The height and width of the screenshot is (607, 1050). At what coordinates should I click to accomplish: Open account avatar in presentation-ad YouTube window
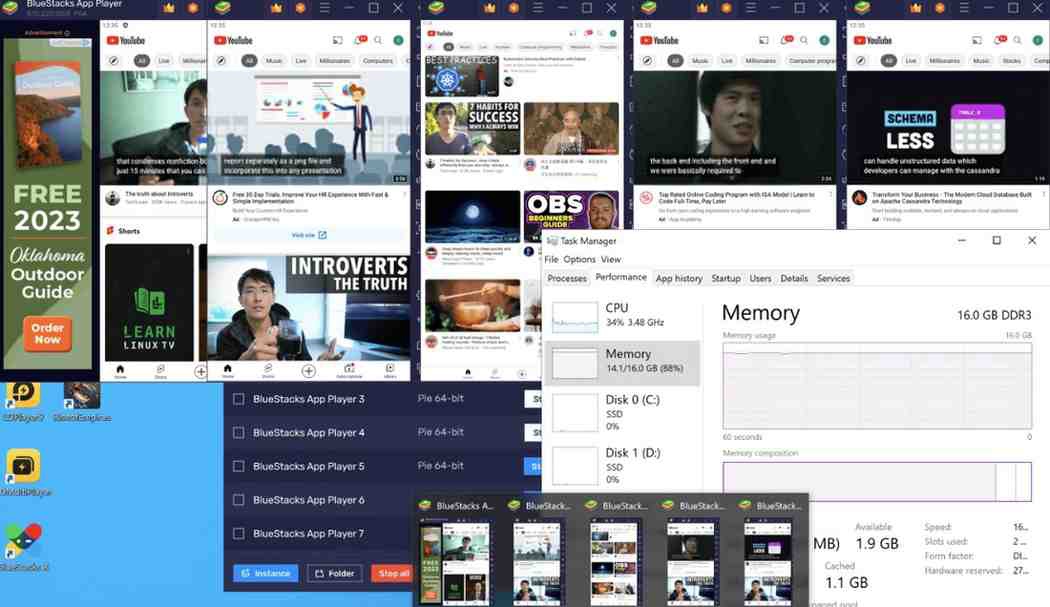pyautogui.click(x=398, y=40)
